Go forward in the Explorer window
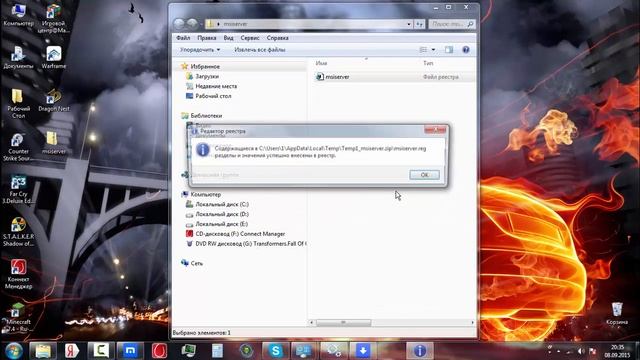The height and width of the screenshot is (360, 640). click(x=192, y=24)
